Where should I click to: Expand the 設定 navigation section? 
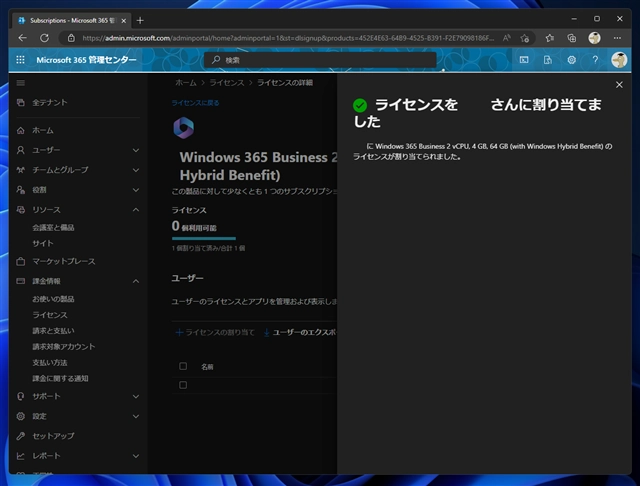coord(136,416)
